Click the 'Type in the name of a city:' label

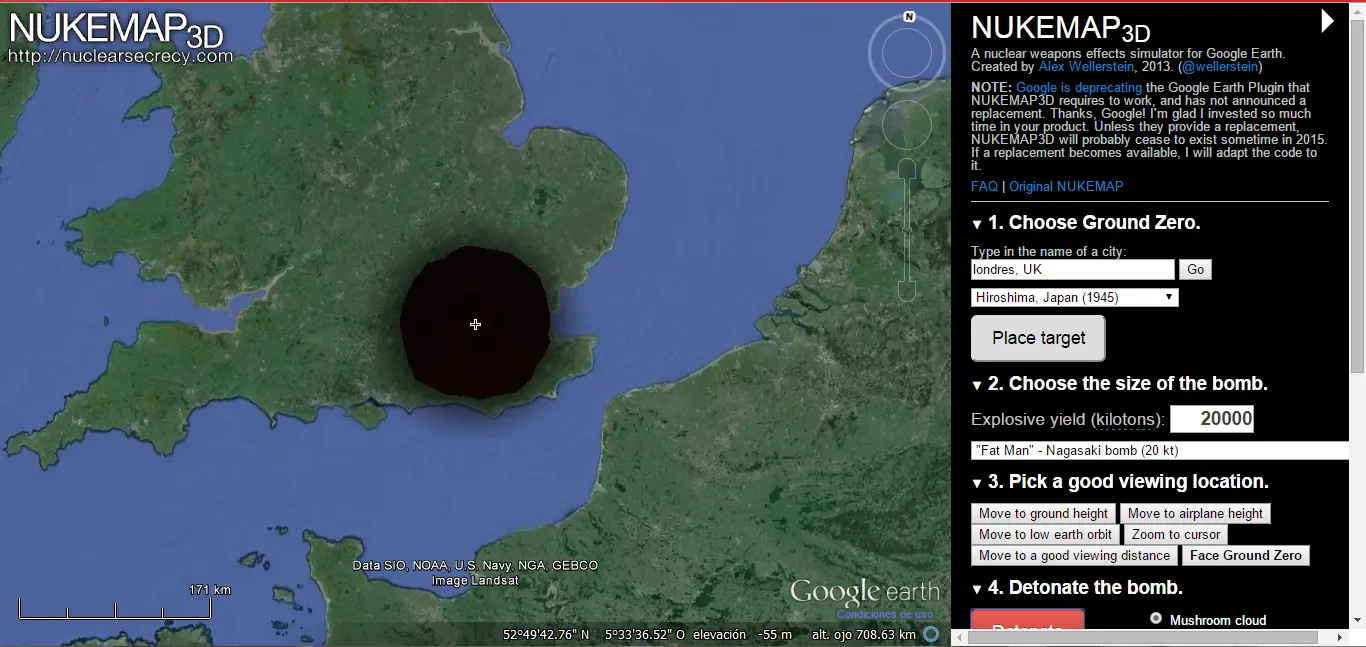tap(1048, 252)
